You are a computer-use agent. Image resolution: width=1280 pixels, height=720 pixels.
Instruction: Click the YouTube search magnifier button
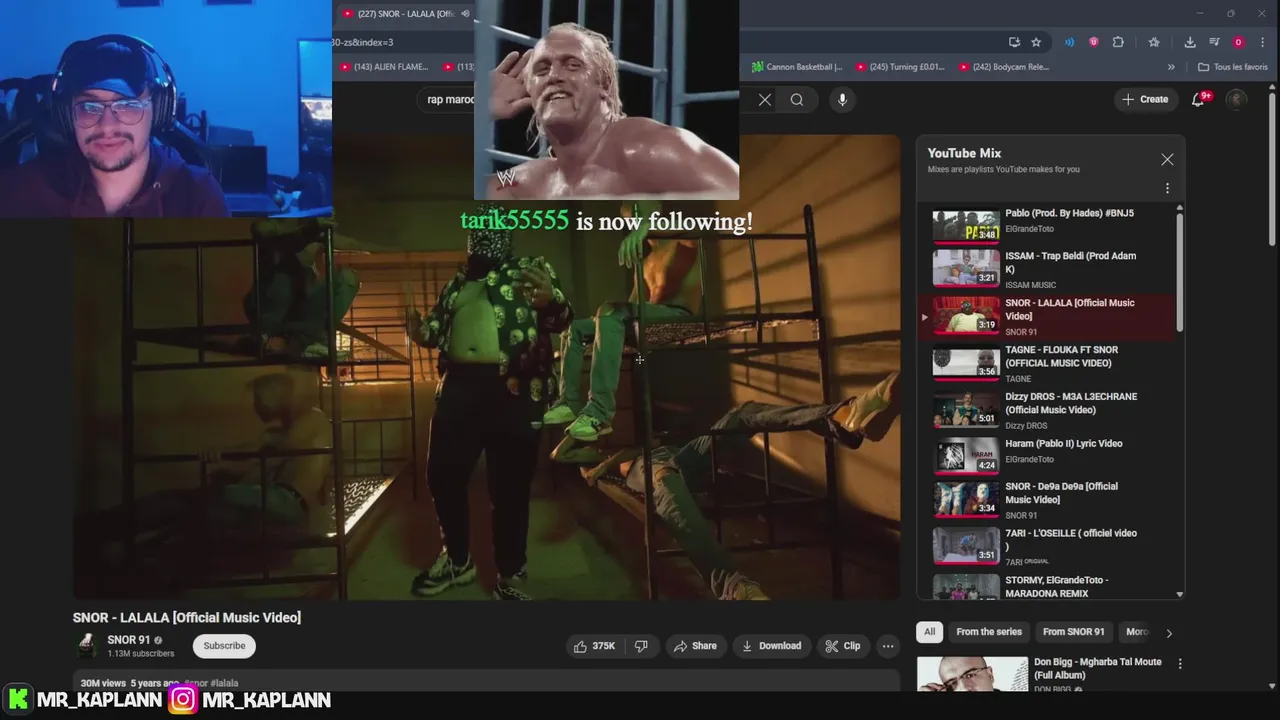pyautogui.click(x=797, y=100)
